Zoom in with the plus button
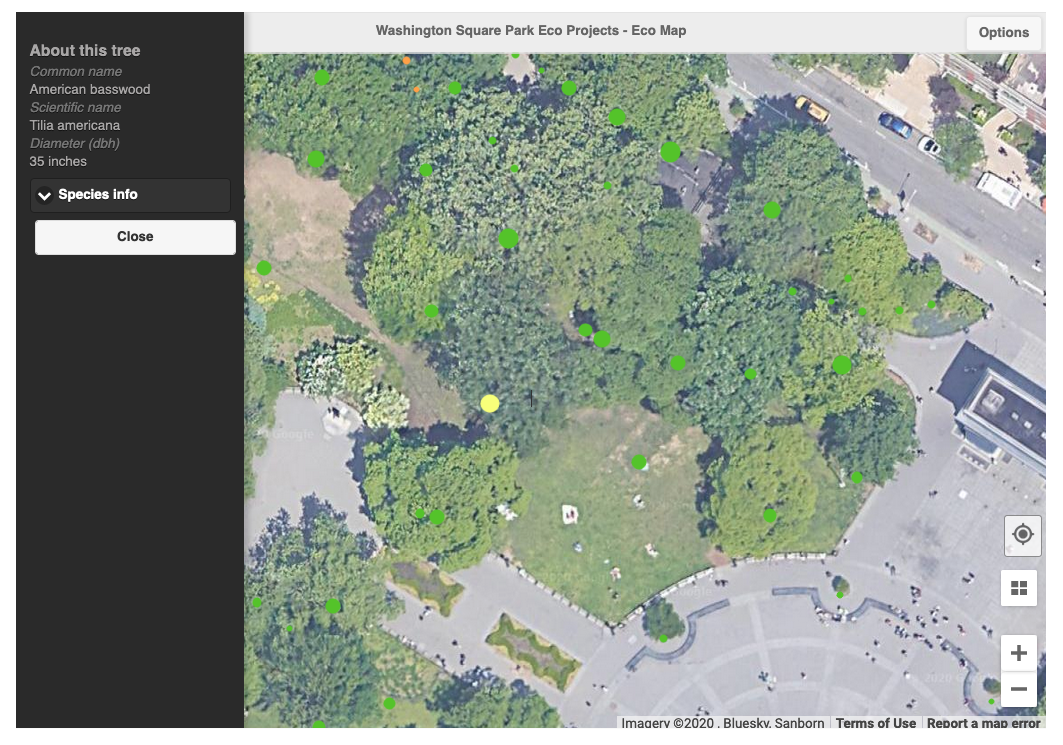Viewport: 1063px width, 745px height. point(1018,653)
